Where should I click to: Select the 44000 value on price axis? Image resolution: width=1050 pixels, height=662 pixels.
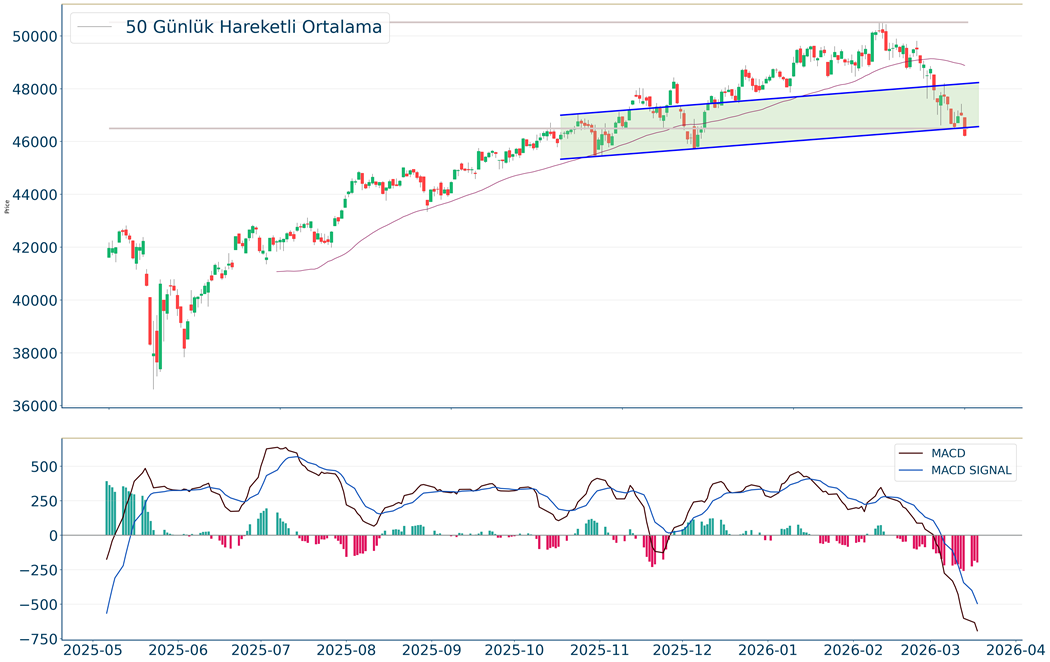[33, 195]
